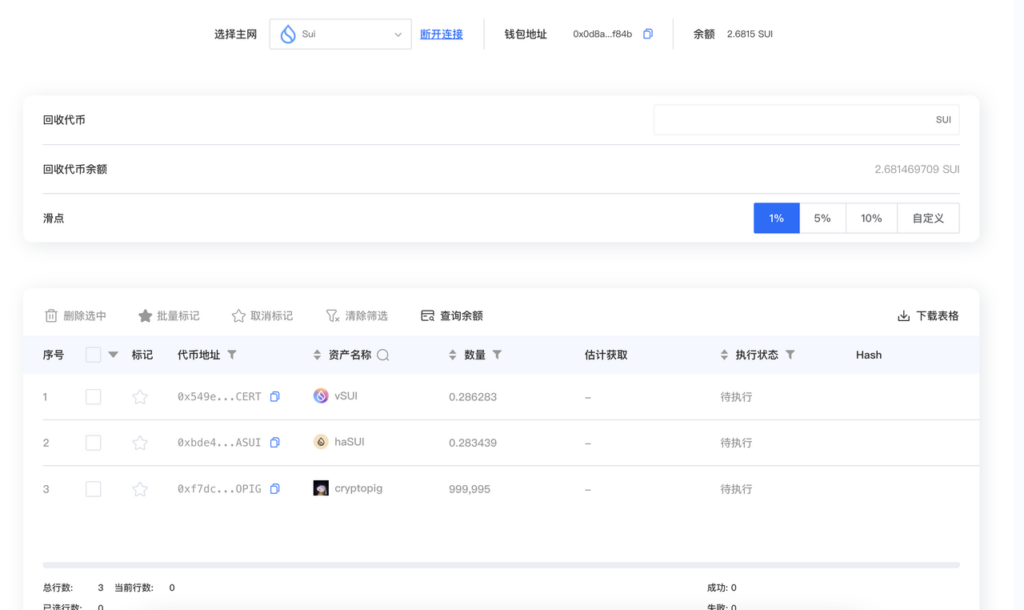Click 下载表格 to download table

(928, 316)
